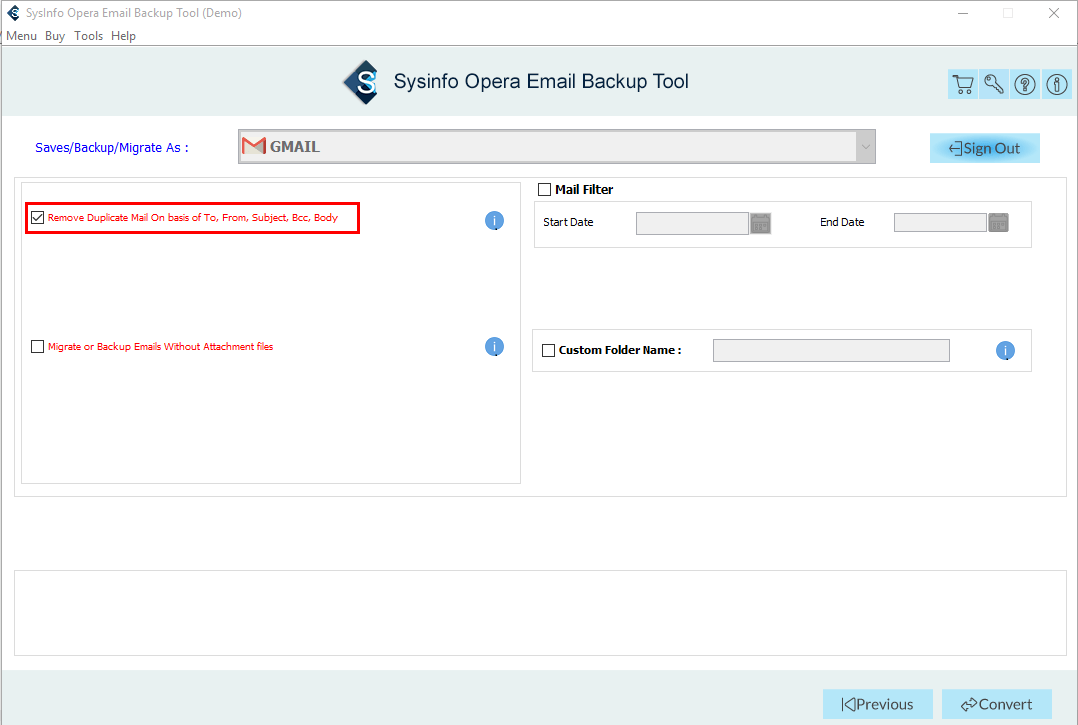Click the End Date input field

(940, 223)
